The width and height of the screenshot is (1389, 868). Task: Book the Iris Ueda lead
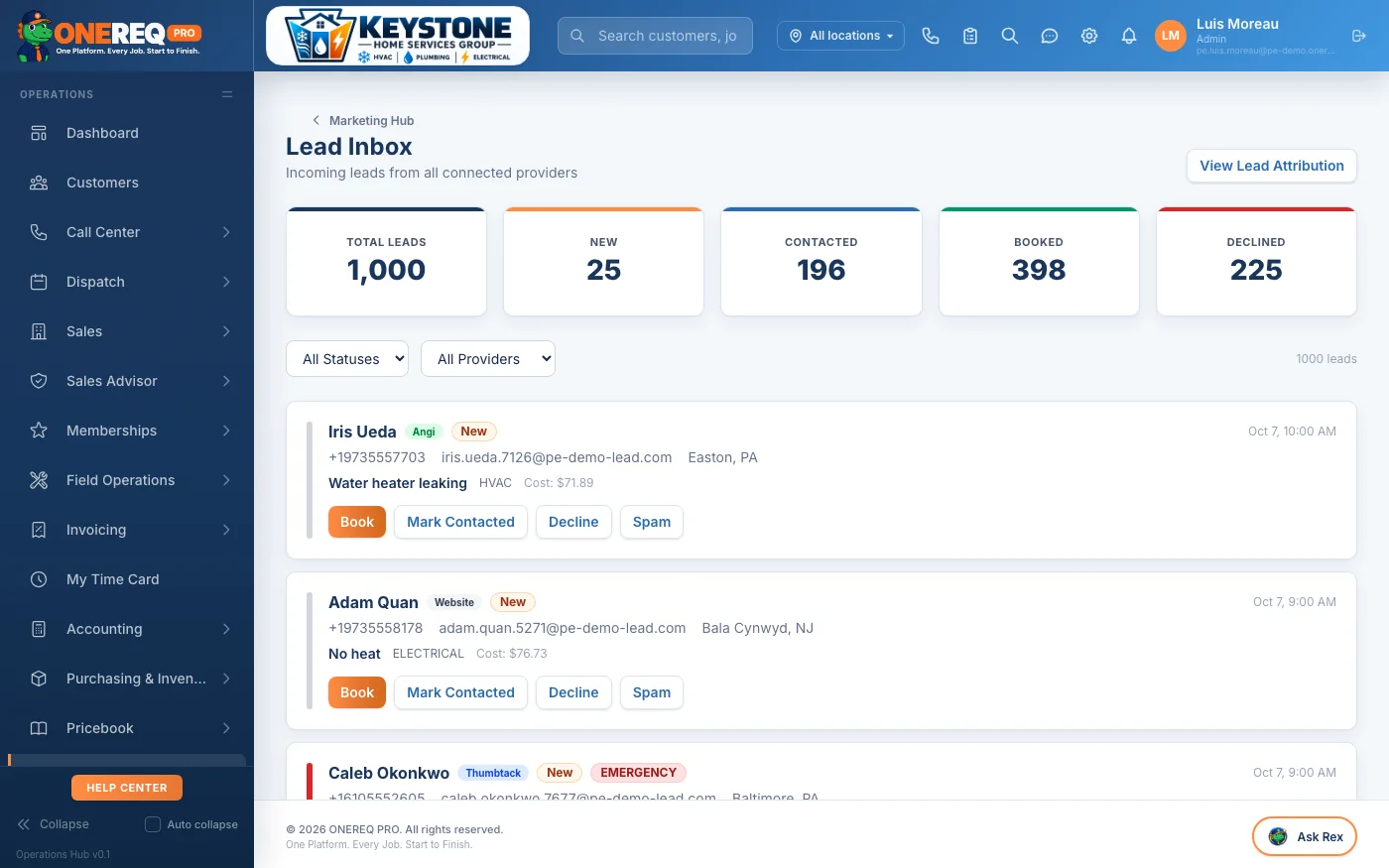coord(357,522)
